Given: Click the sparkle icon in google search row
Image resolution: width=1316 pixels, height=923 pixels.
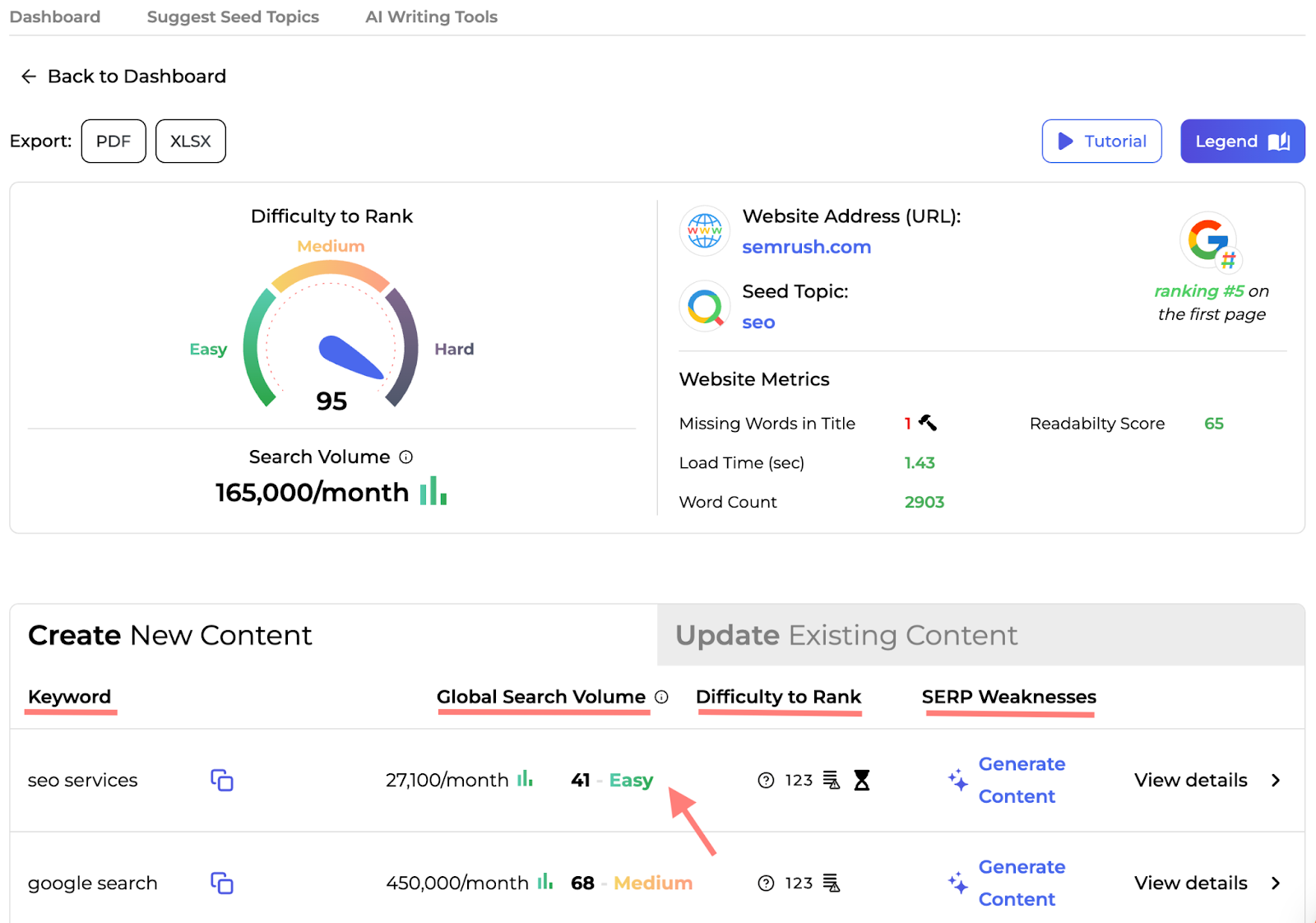Looking at the screenshot, I should coord(957,884).
